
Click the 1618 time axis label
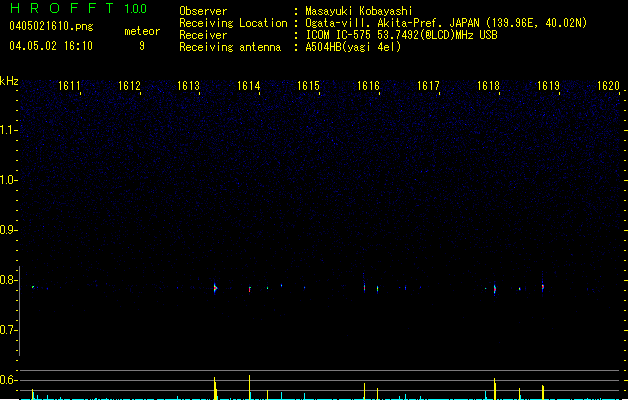[488, 86]
